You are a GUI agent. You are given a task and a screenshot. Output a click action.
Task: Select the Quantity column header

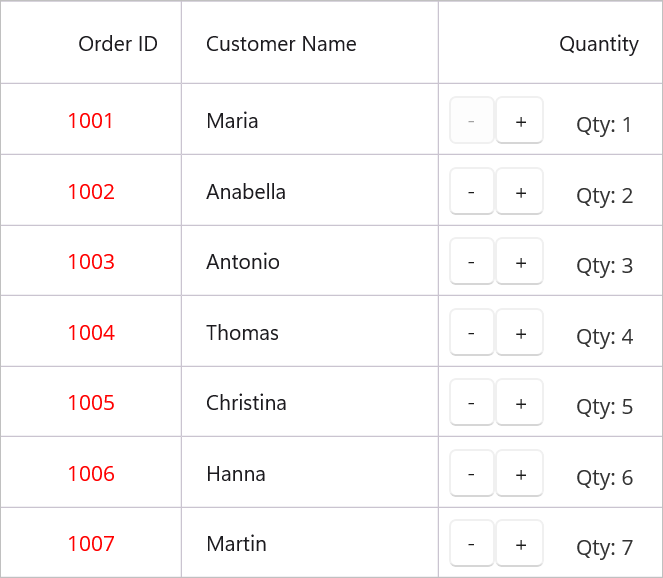pos(598,44)
